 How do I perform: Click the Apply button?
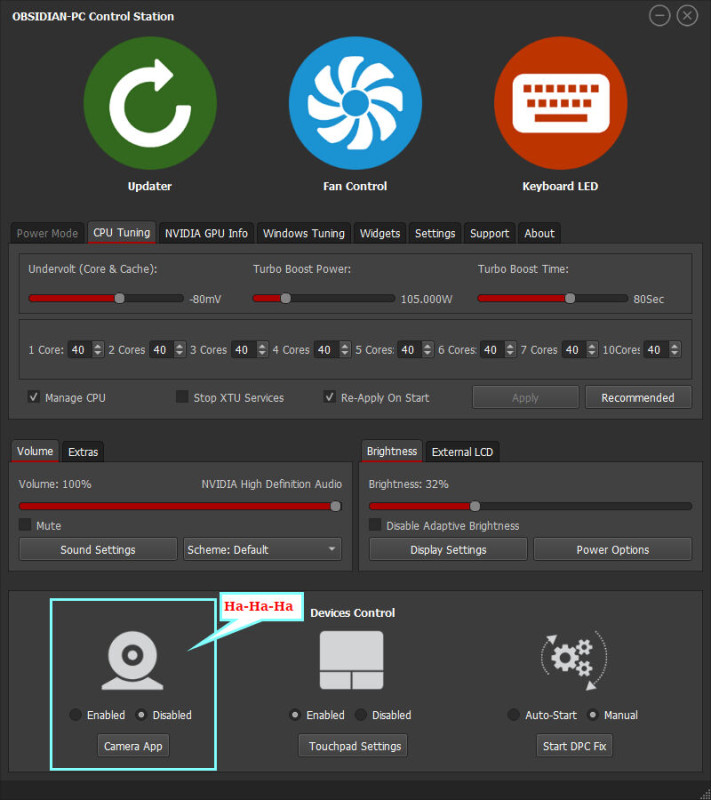(525, 397)
